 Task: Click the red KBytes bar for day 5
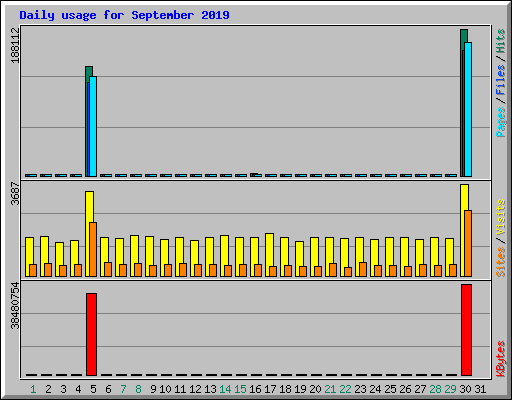(x=92, y=334)
